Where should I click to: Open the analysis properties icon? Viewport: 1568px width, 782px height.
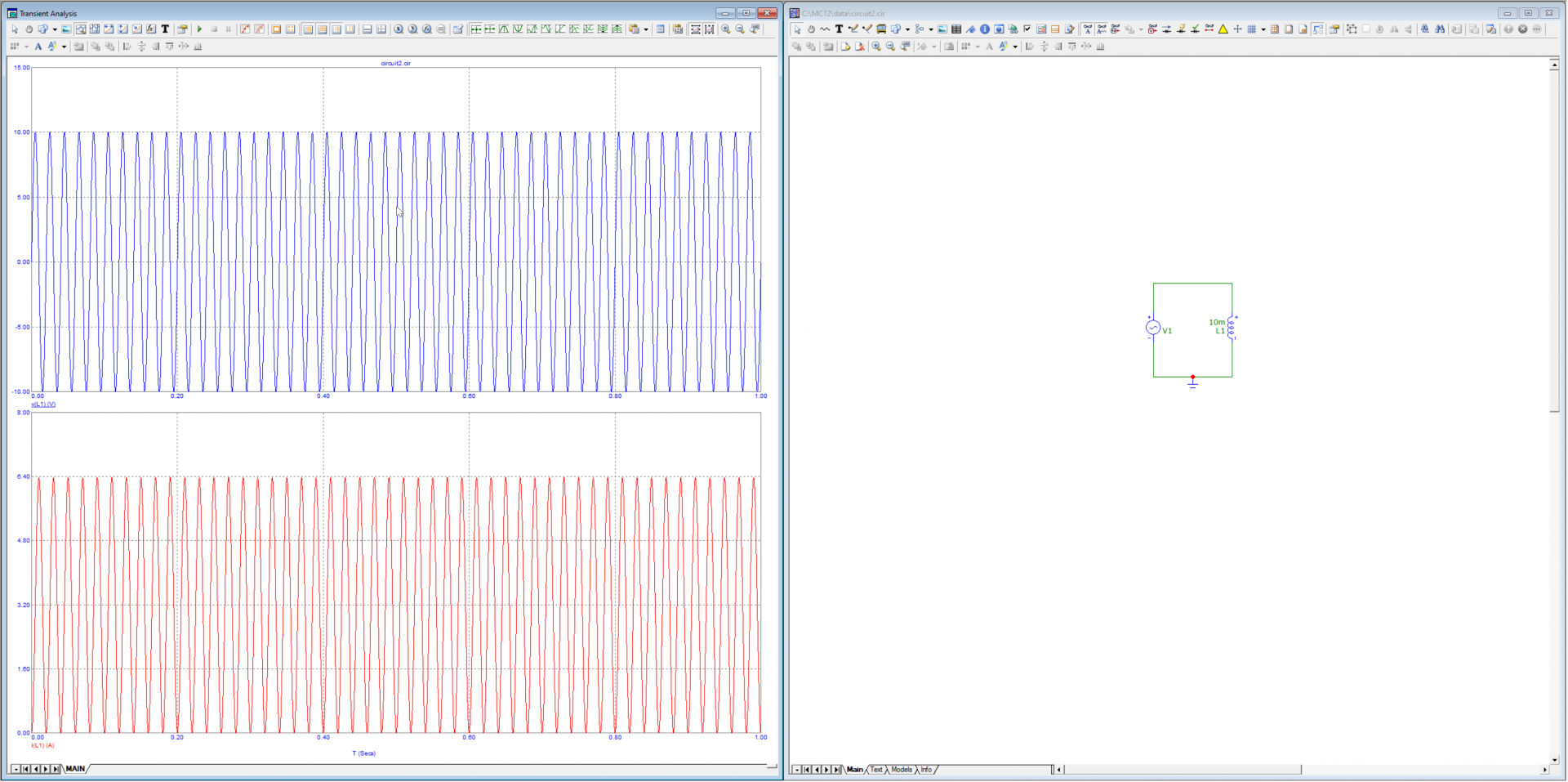(182, 29)
